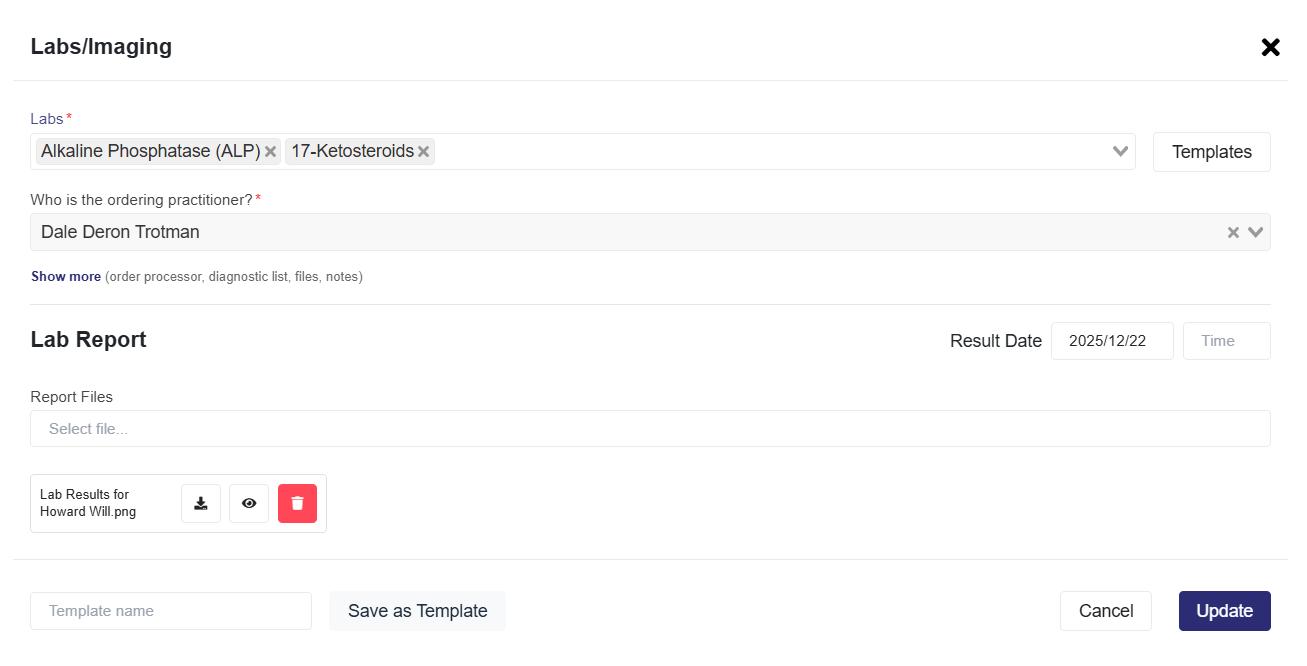The image size is (1307, 666).
Task: Close the Labs/Imaging dialog
Action: tap(1270, 47)
